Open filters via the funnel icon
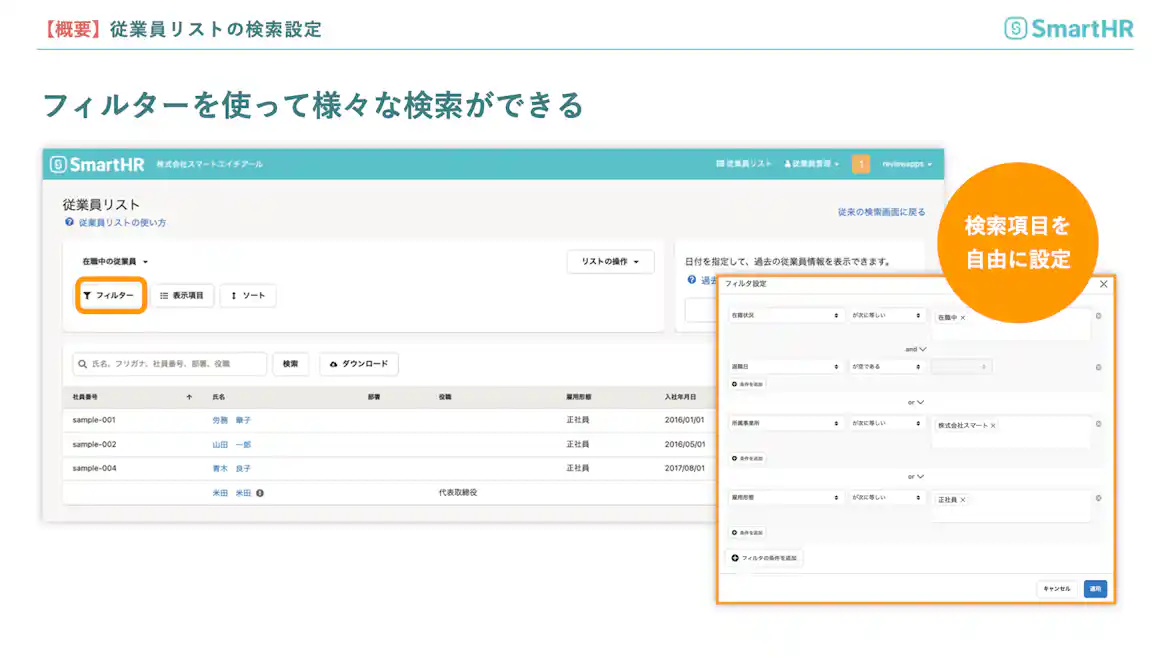Screen dimensions: 1170x658 (x=88, y=295)
